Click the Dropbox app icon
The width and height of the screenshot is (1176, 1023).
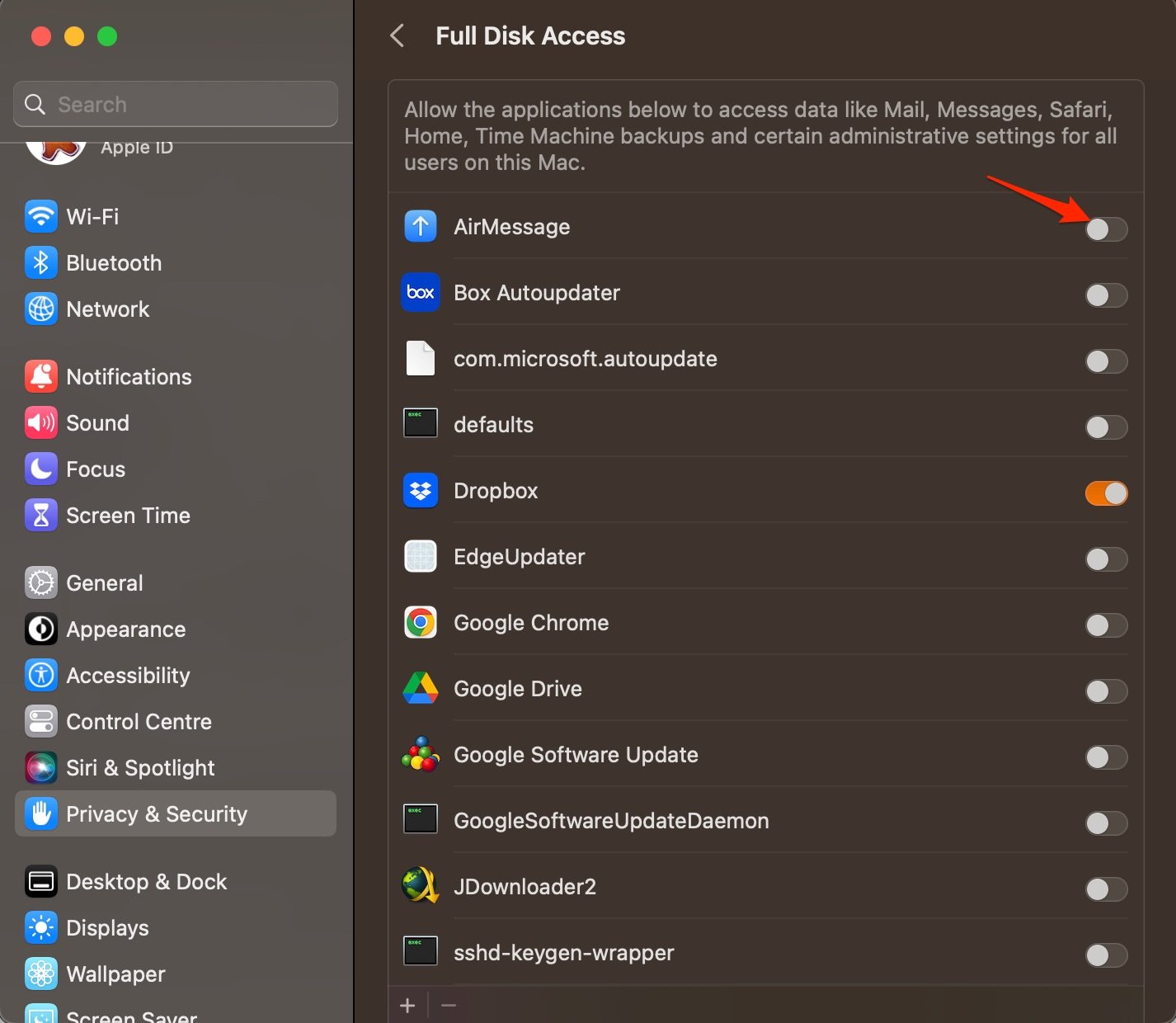pos(421,490)
